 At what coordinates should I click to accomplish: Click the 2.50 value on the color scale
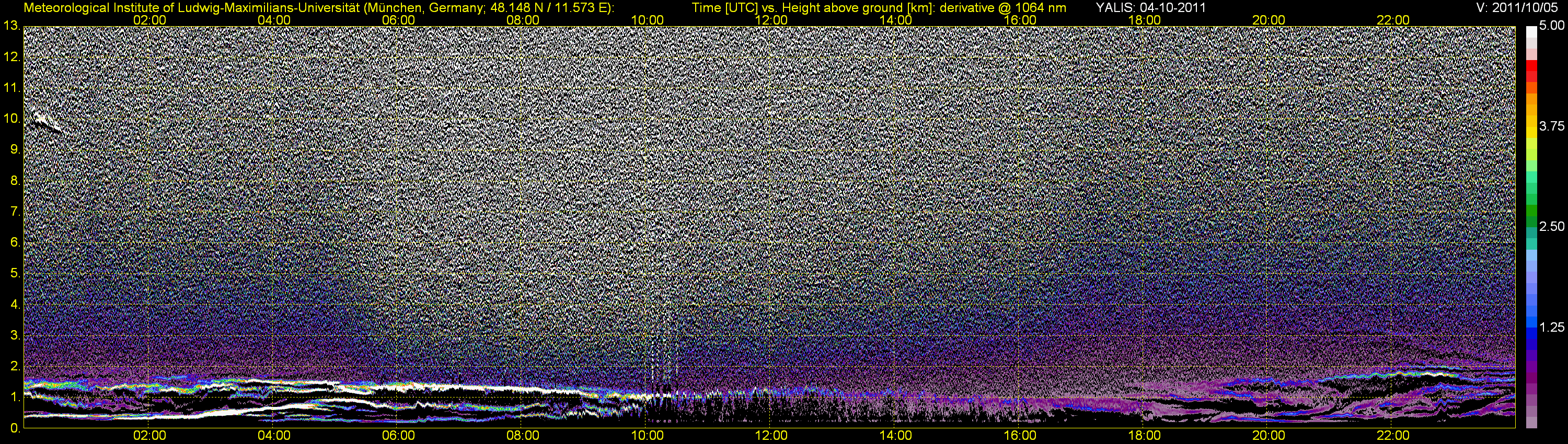point(1552,227)
